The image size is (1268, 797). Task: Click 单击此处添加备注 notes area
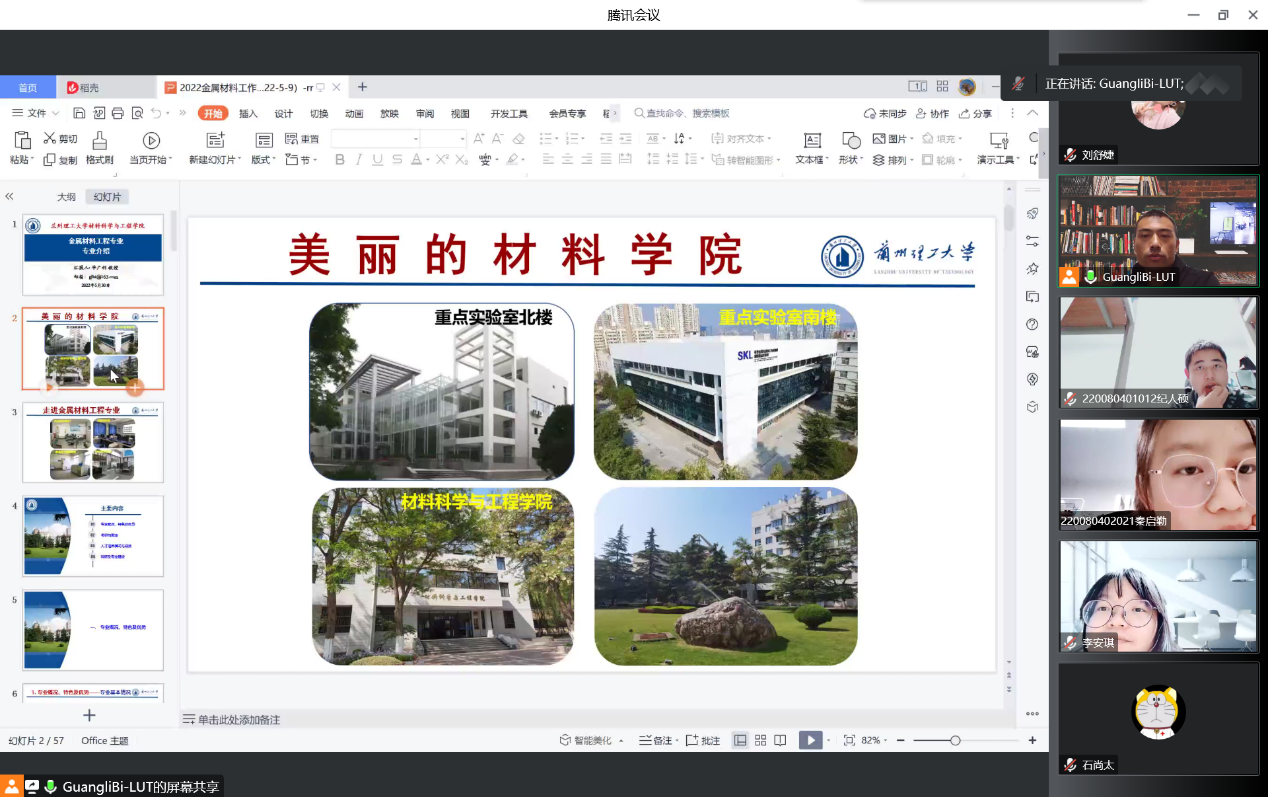pyautogui.click(x=238, y=720)
